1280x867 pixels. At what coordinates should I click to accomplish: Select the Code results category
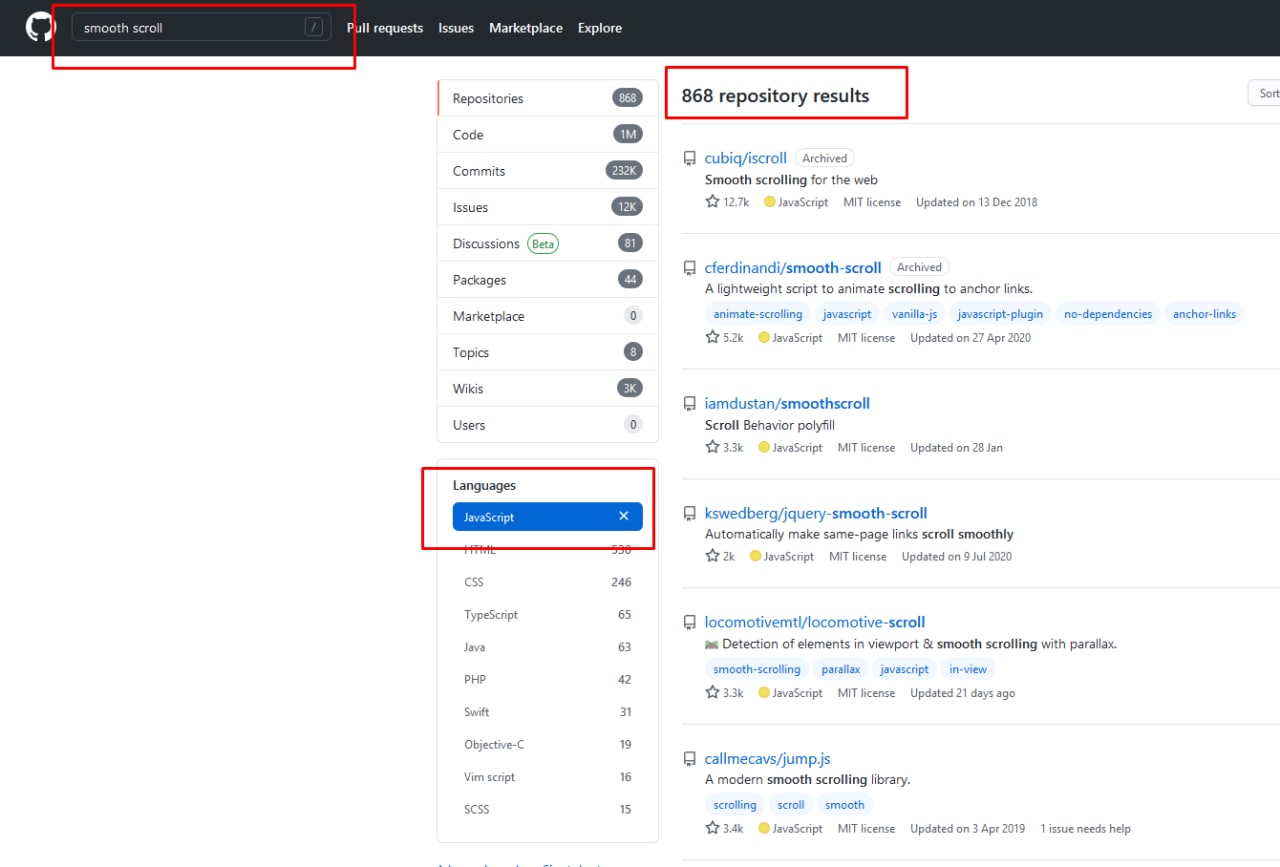[x=548, y=135]
